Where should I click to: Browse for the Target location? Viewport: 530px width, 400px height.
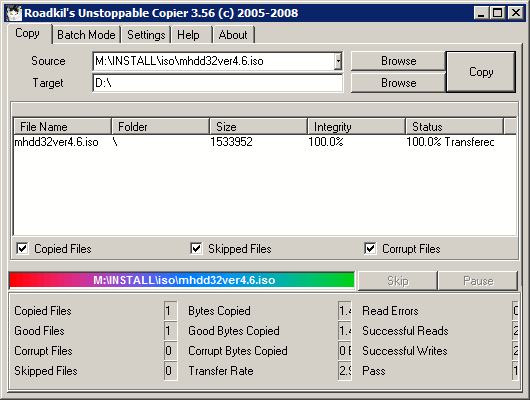399,83
